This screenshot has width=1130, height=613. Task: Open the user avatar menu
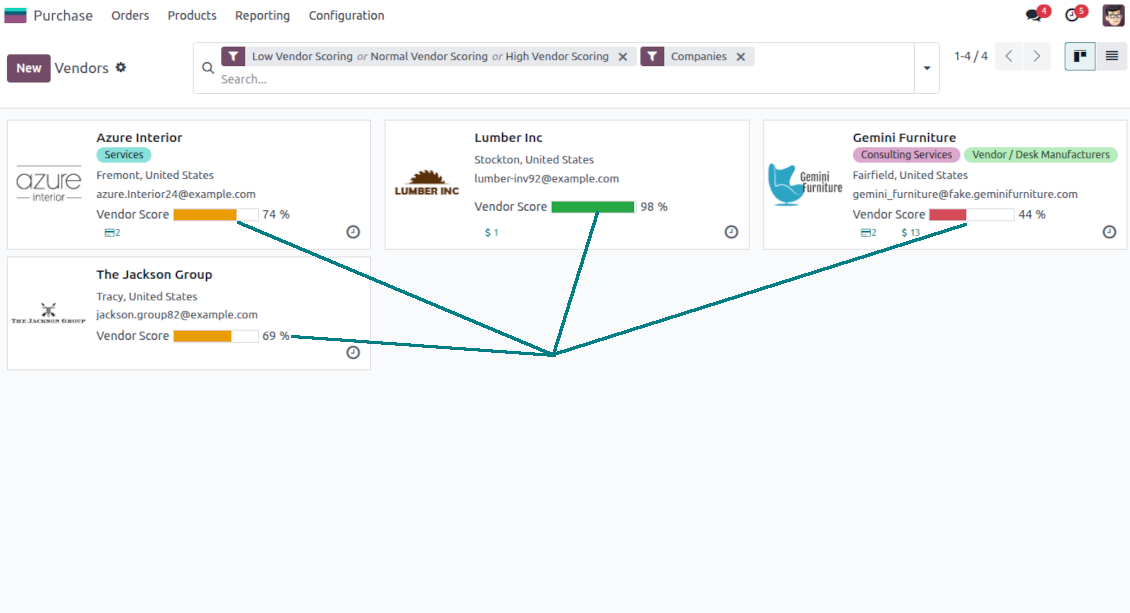(1113, 15)
